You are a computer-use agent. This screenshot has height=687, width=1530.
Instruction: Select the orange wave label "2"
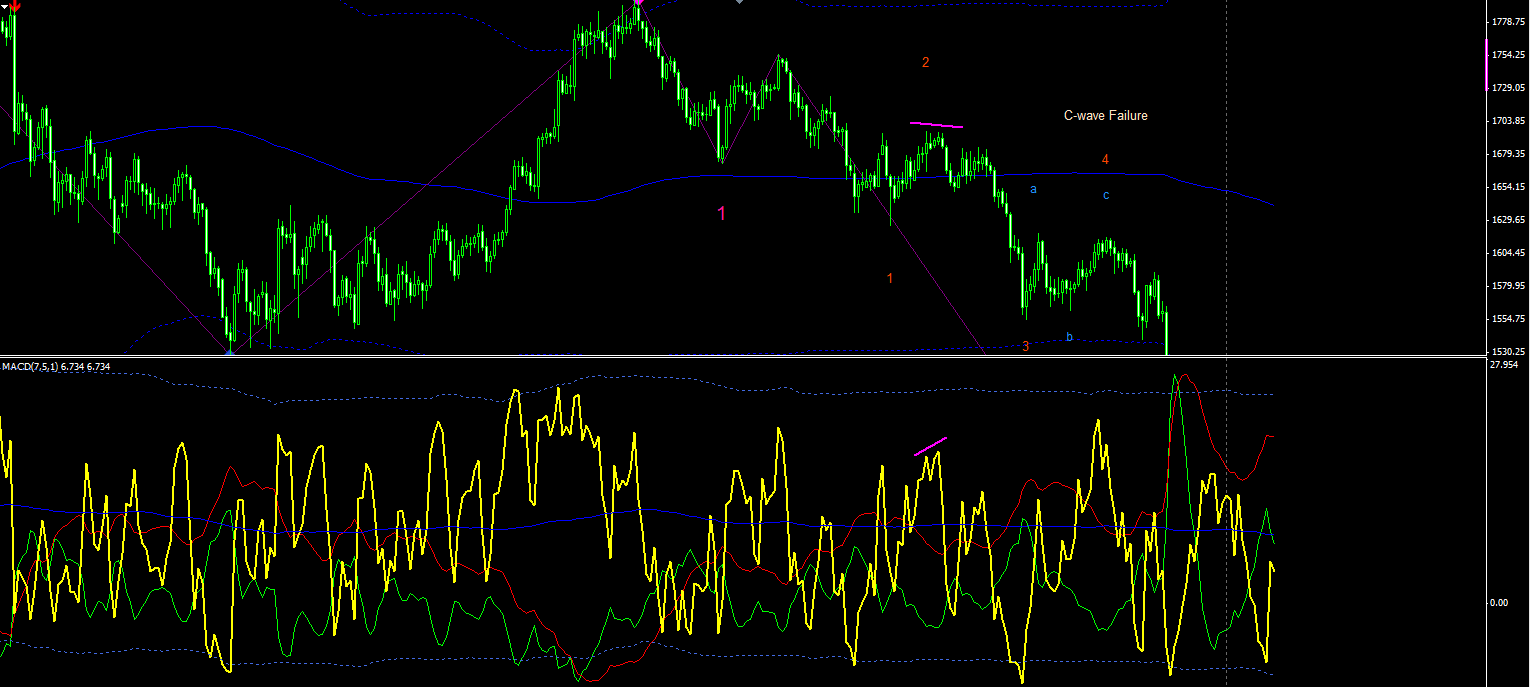point(925,63)
